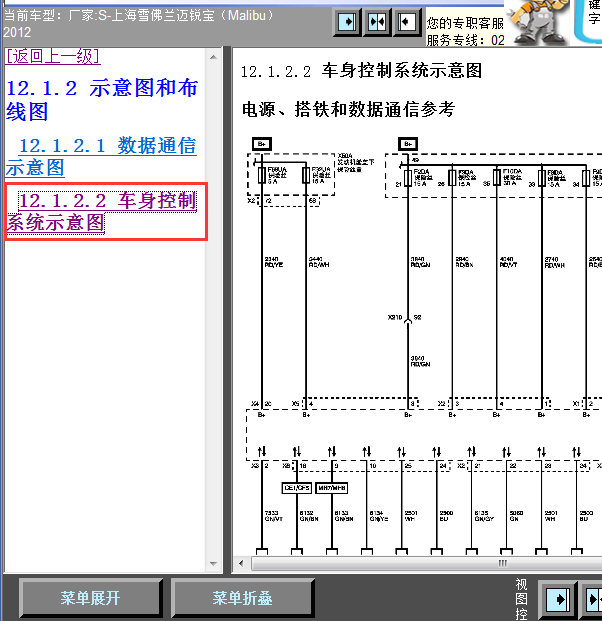602x621 pixels.
Task: Click the CE1/CF5 label box in diagram
Action: (x=297, y=488)
